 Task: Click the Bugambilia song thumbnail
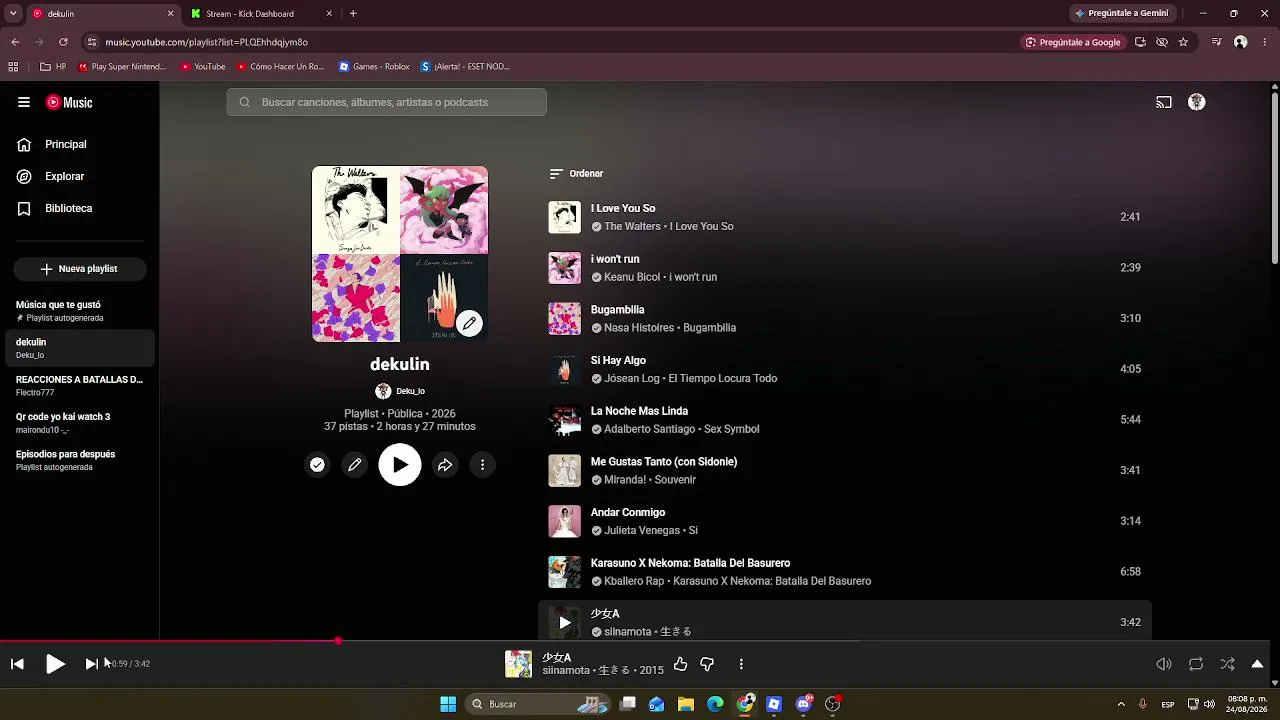[564, 319]
